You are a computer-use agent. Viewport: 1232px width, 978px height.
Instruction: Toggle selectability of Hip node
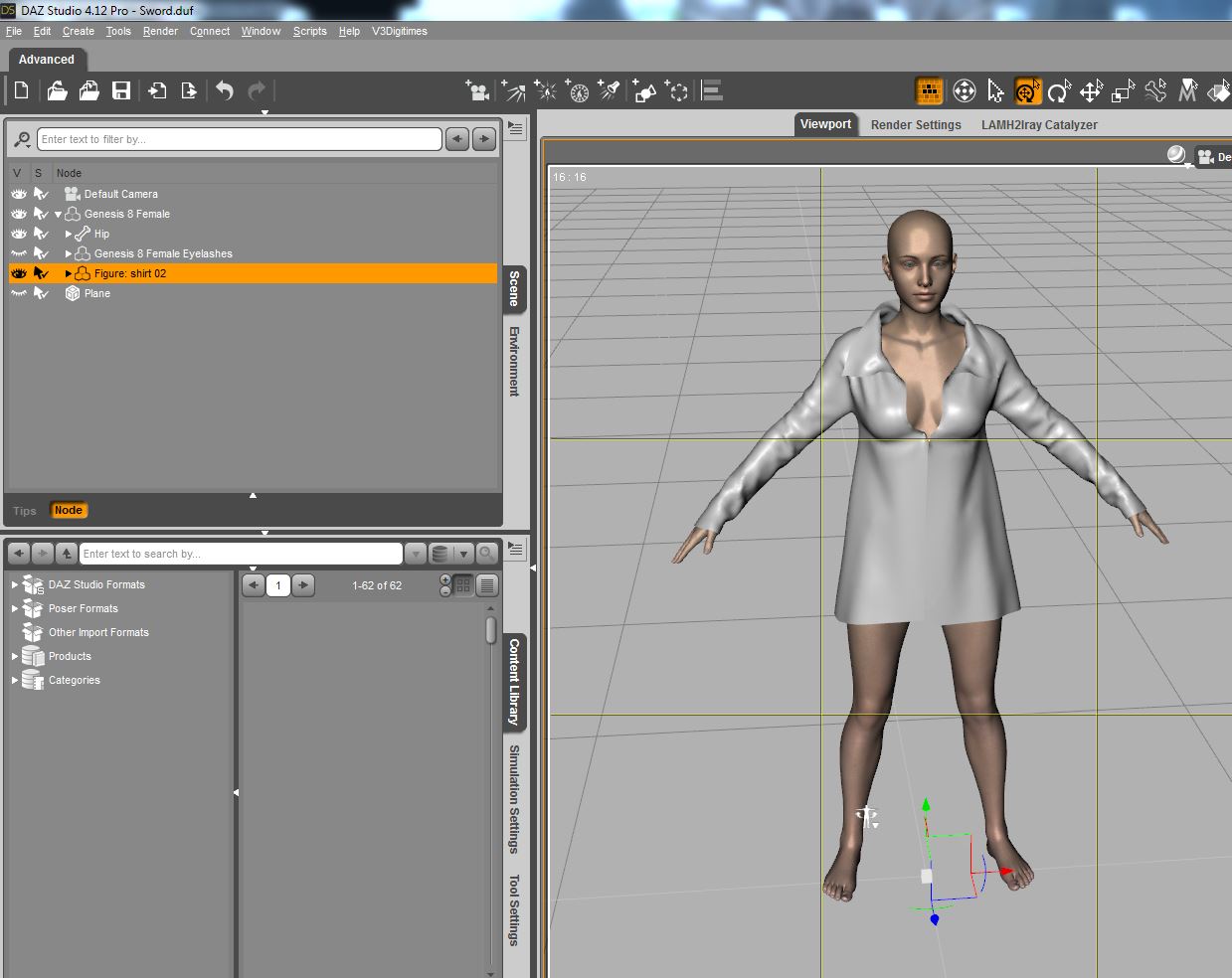pyautogui.click(x=41, y=234)
